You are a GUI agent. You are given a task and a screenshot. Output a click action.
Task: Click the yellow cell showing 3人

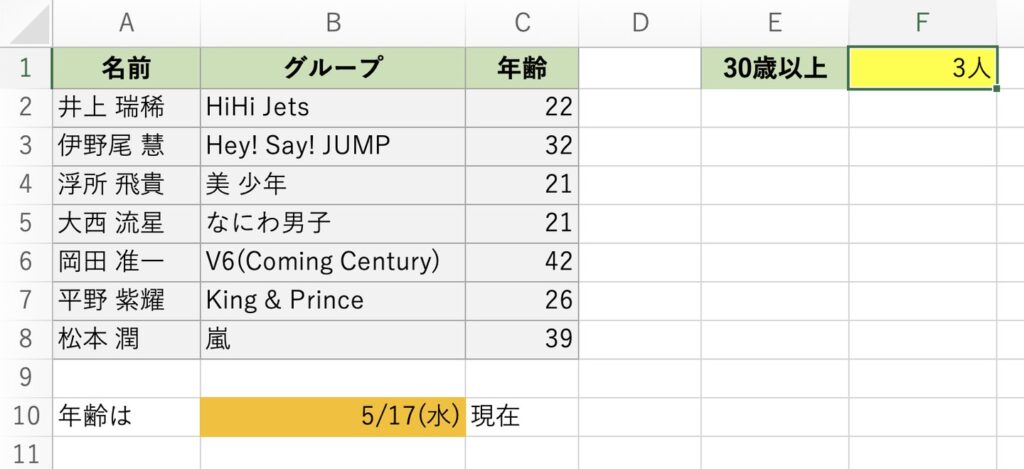coord(923,68)
